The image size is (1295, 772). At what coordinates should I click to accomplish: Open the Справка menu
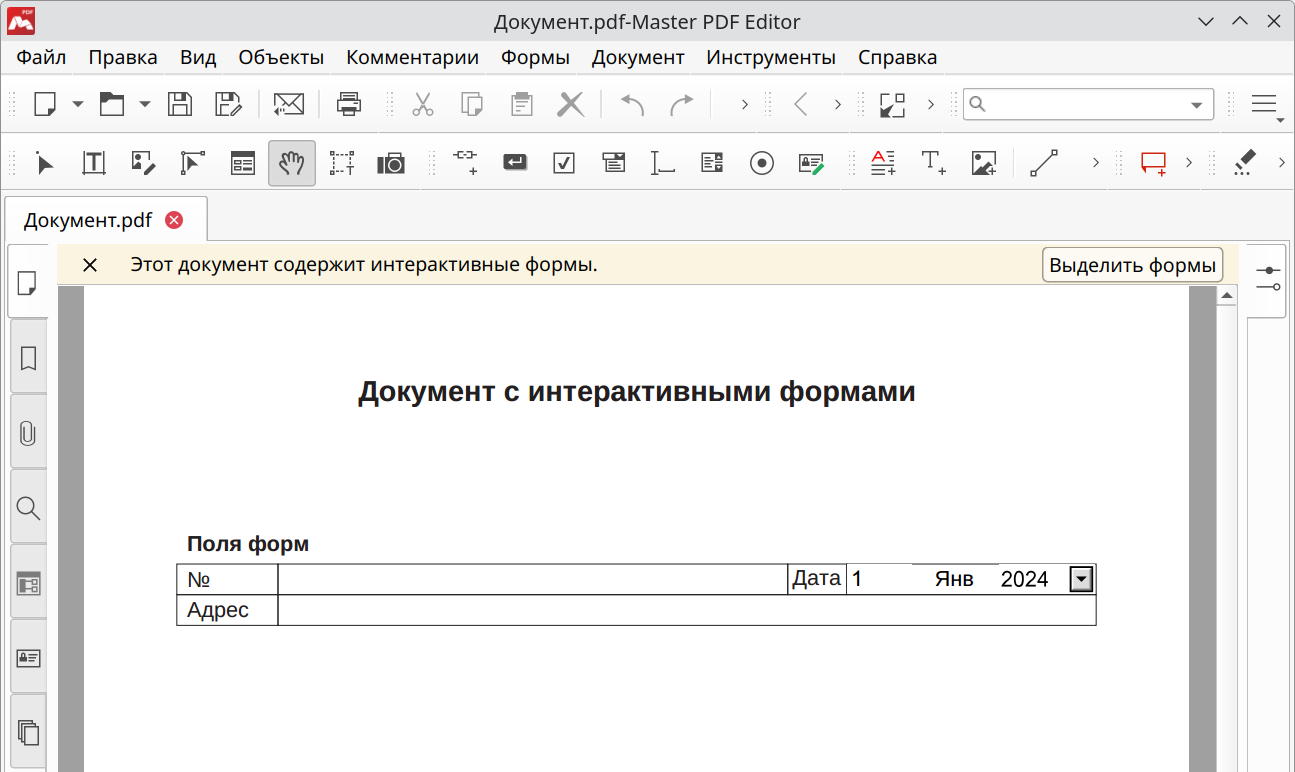[x=897, y=57]
